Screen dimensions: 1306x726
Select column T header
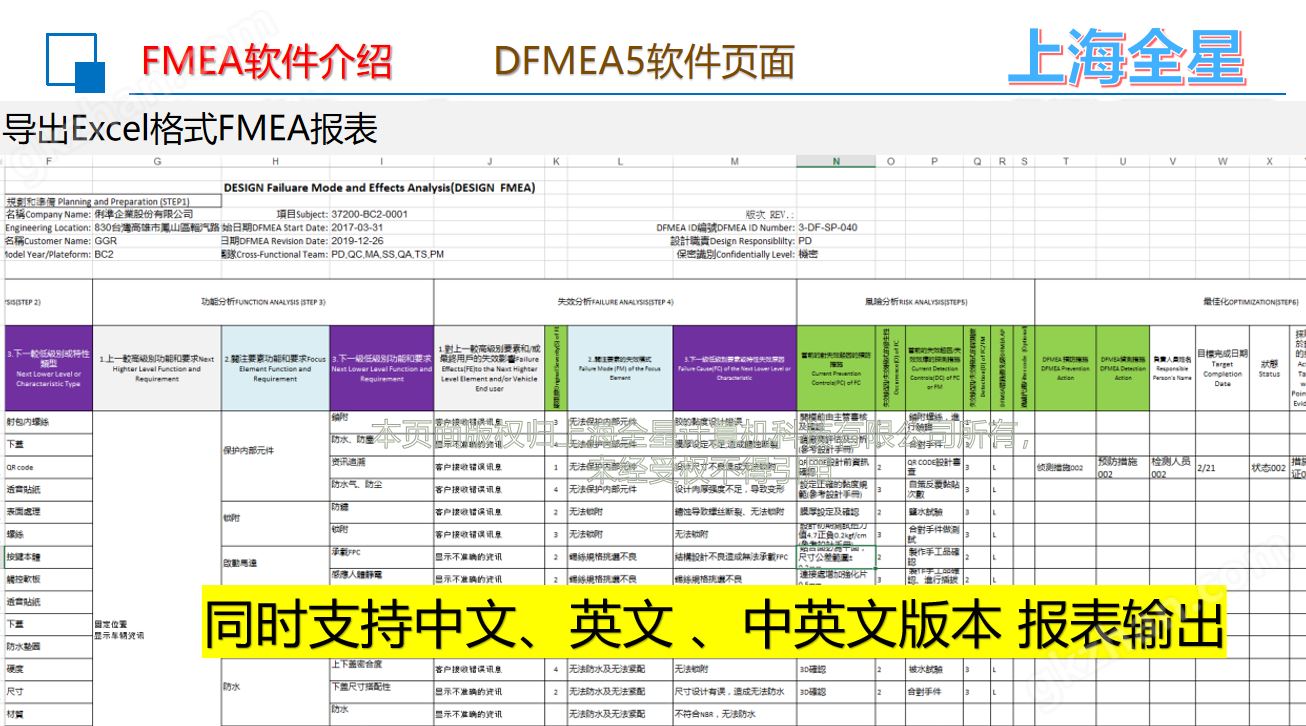coord(1065,161)
